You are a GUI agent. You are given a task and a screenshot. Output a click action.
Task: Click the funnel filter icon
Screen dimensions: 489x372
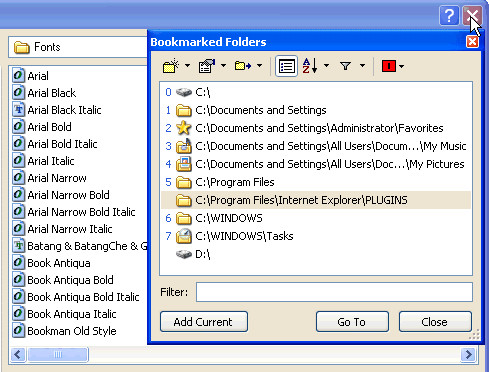(346, 66)
